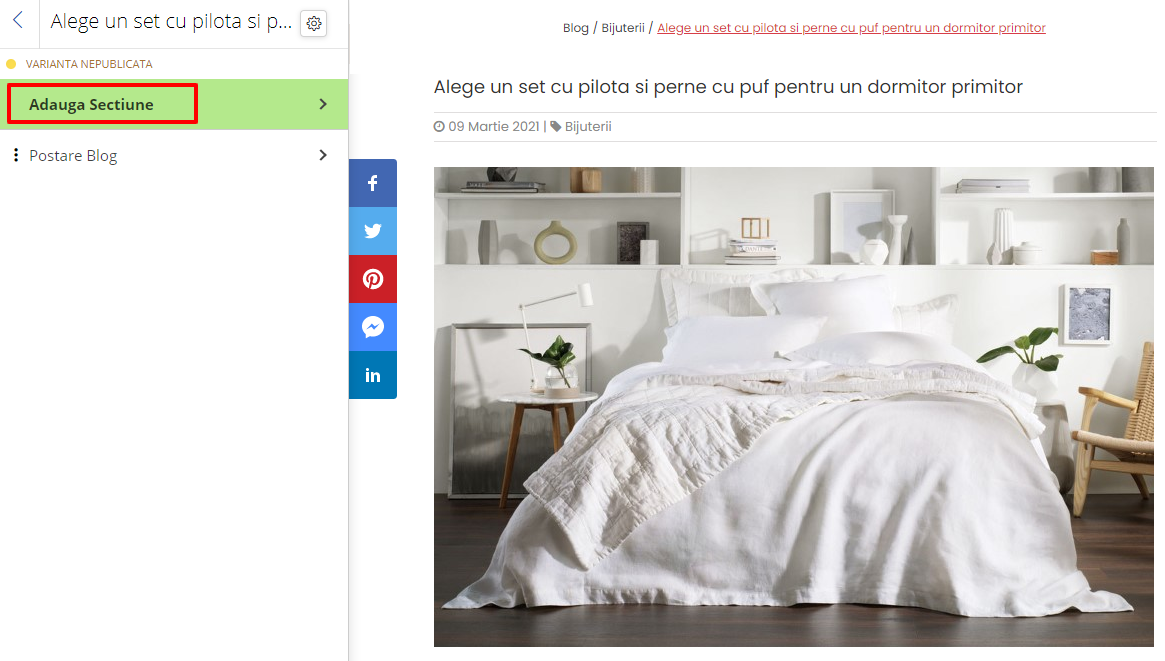
Task: Click the three-dot handle beside Postare Blog
Action: click(x=16, y=155)
